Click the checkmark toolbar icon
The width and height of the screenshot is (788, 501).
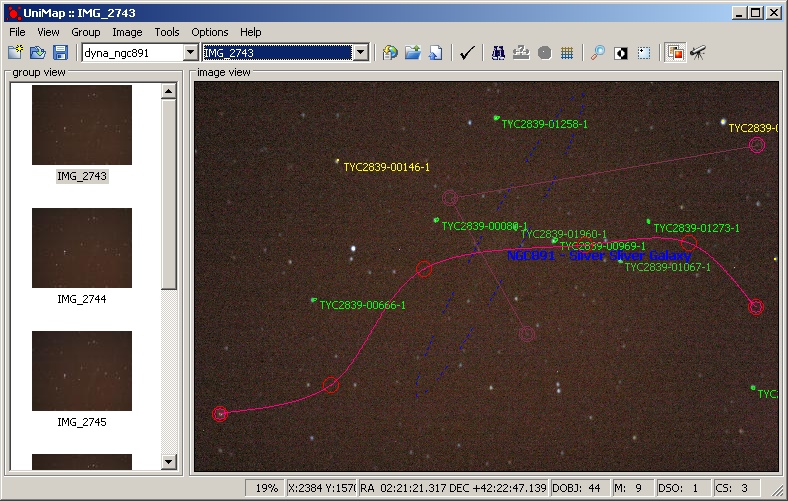coord(467,52)
